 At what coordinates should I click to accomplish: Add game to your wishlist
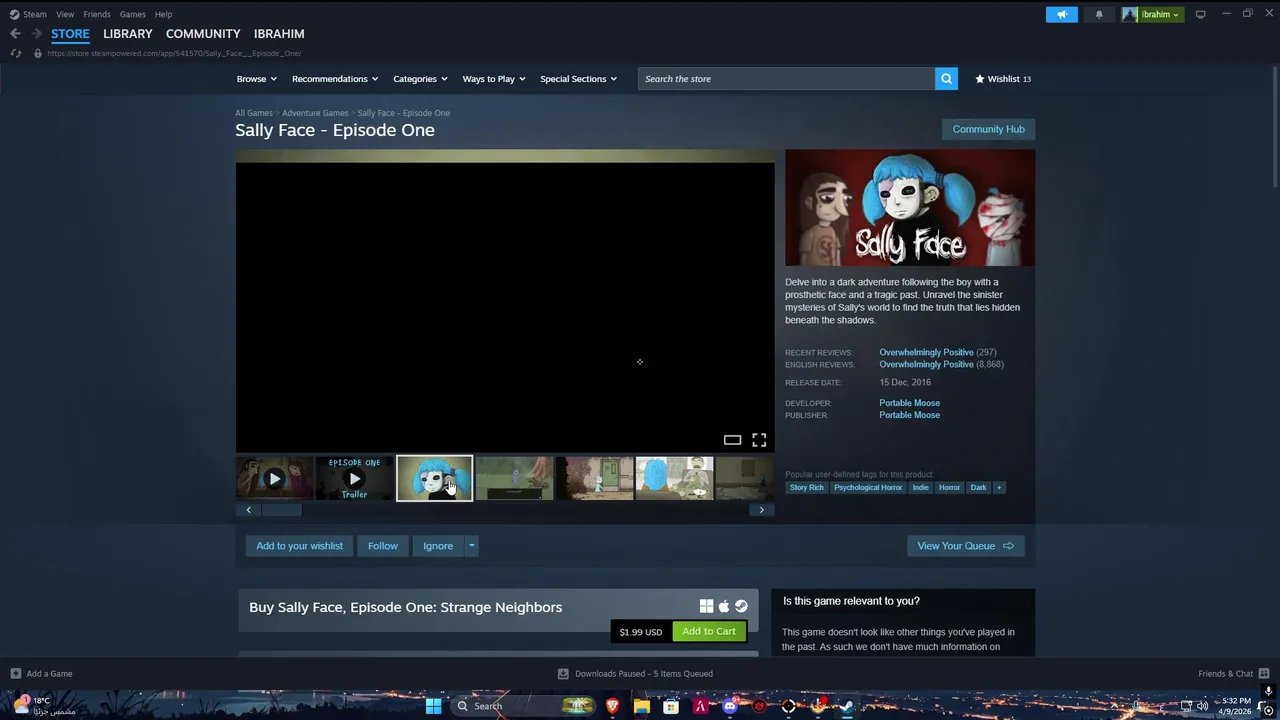pos(299,546)
